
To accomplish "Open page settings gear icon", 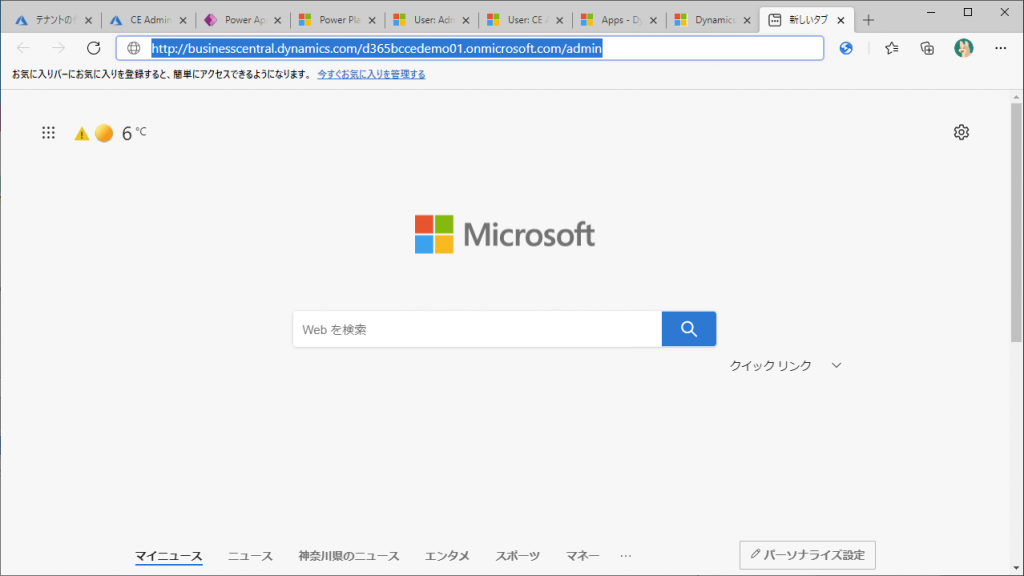I will coord(961,132).
